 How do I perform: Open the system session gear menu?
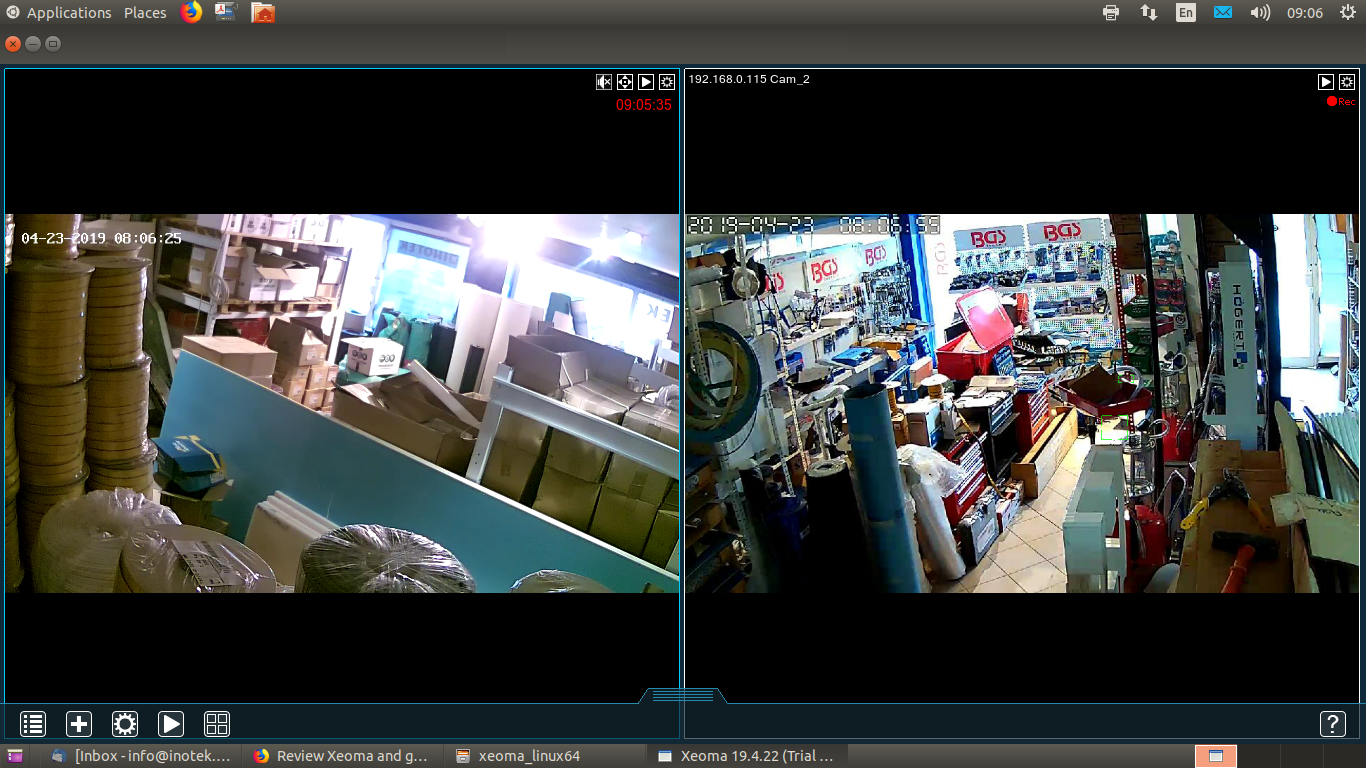1347,13
